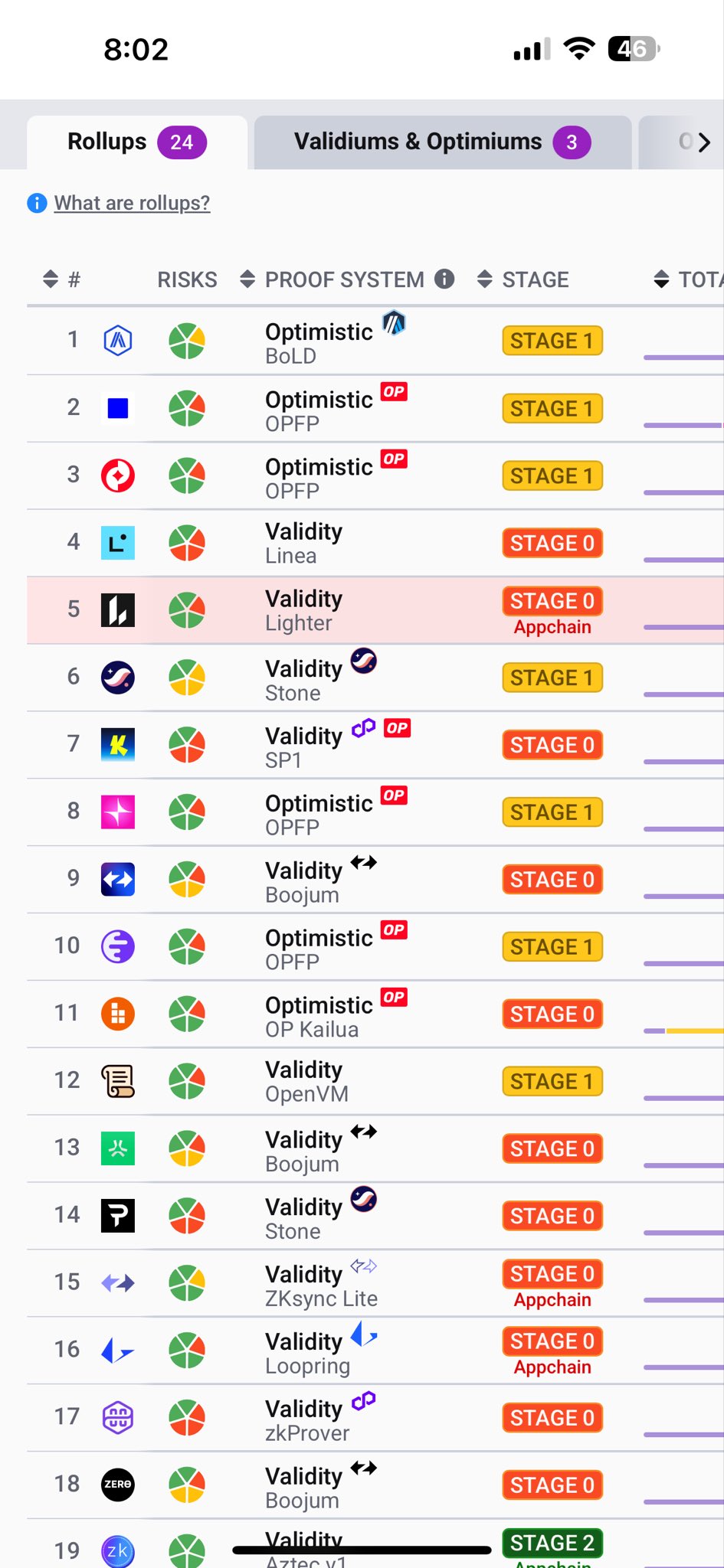The width and height of the screenshot is (724, 1568).
Task: Click the ZERO logo icon in row 18
Action: click(118, 1485)
